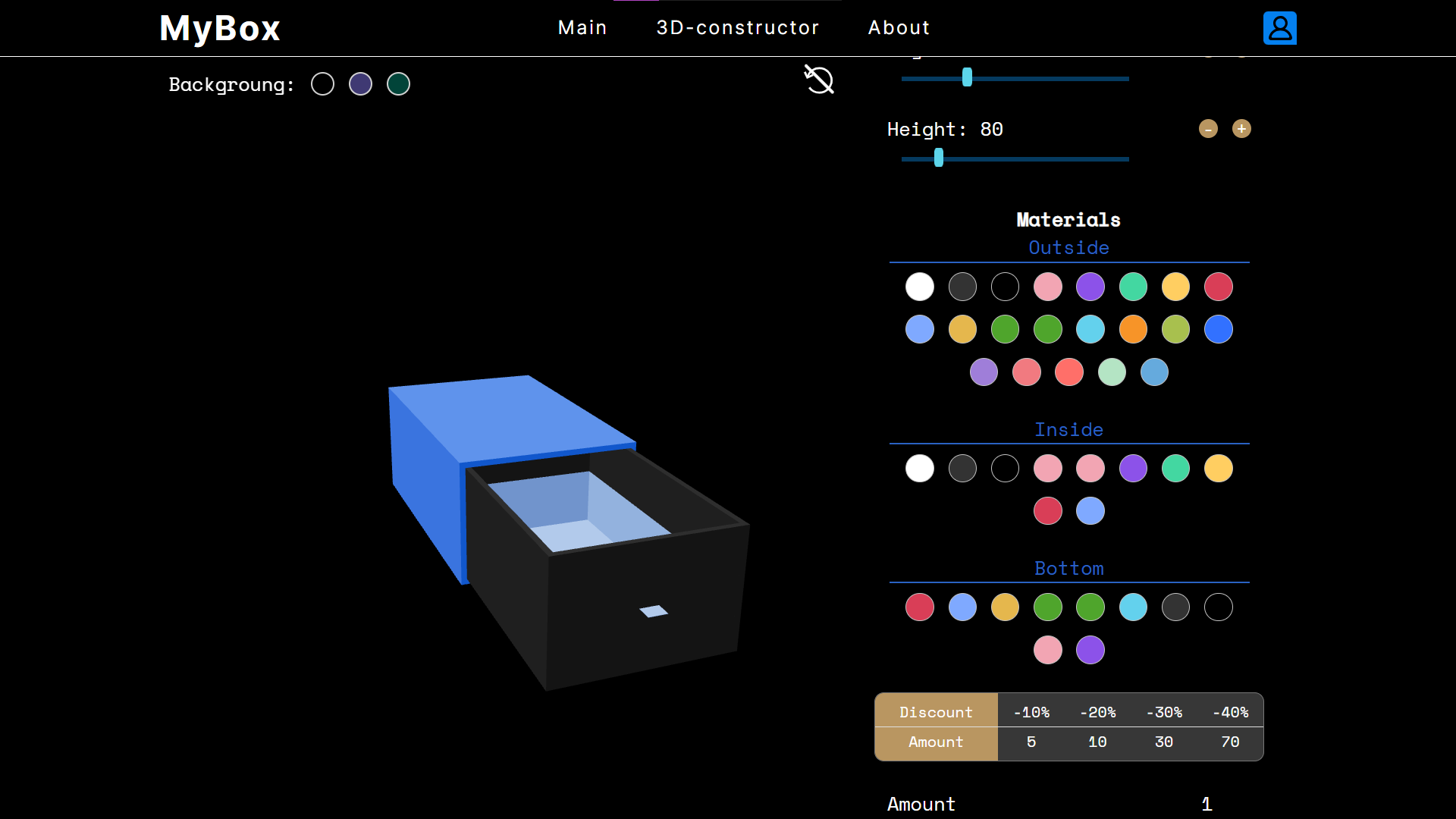
Task: Click the plus button to increase Height
Action: pyautogui.click(x=1241, y=129)
